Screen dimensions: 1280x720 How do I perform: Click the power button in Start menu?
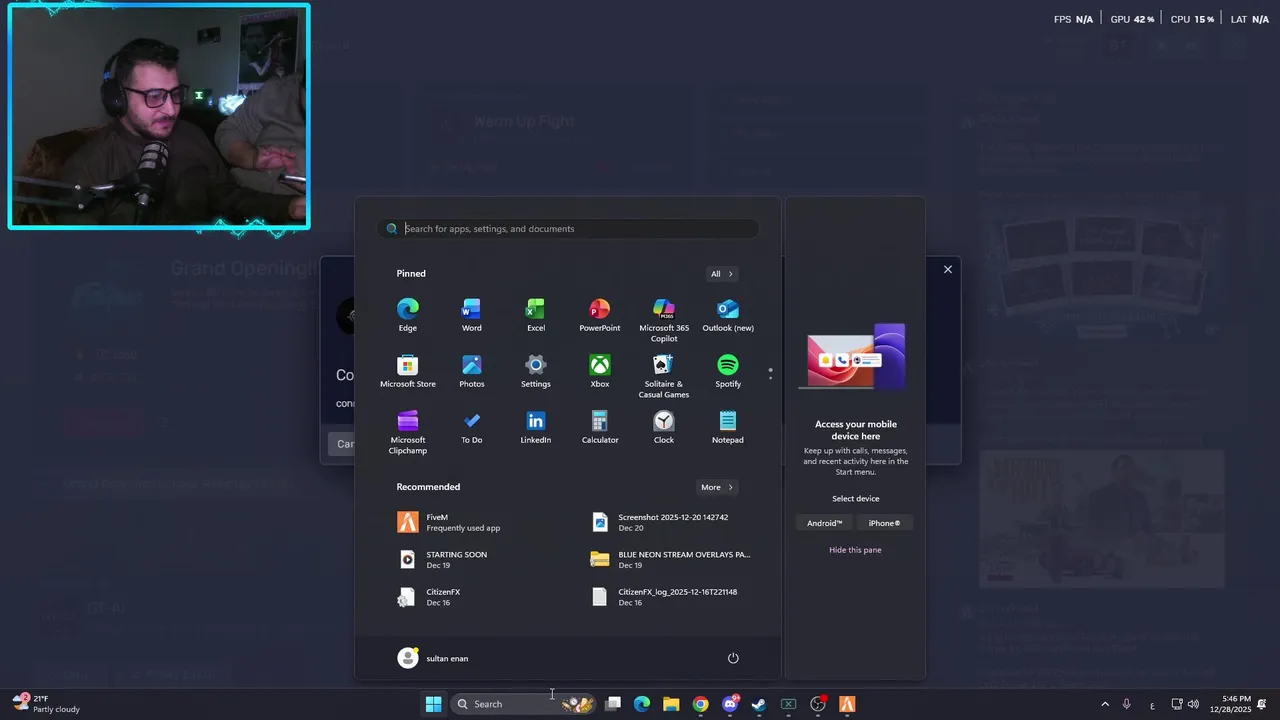pos(733,658)
